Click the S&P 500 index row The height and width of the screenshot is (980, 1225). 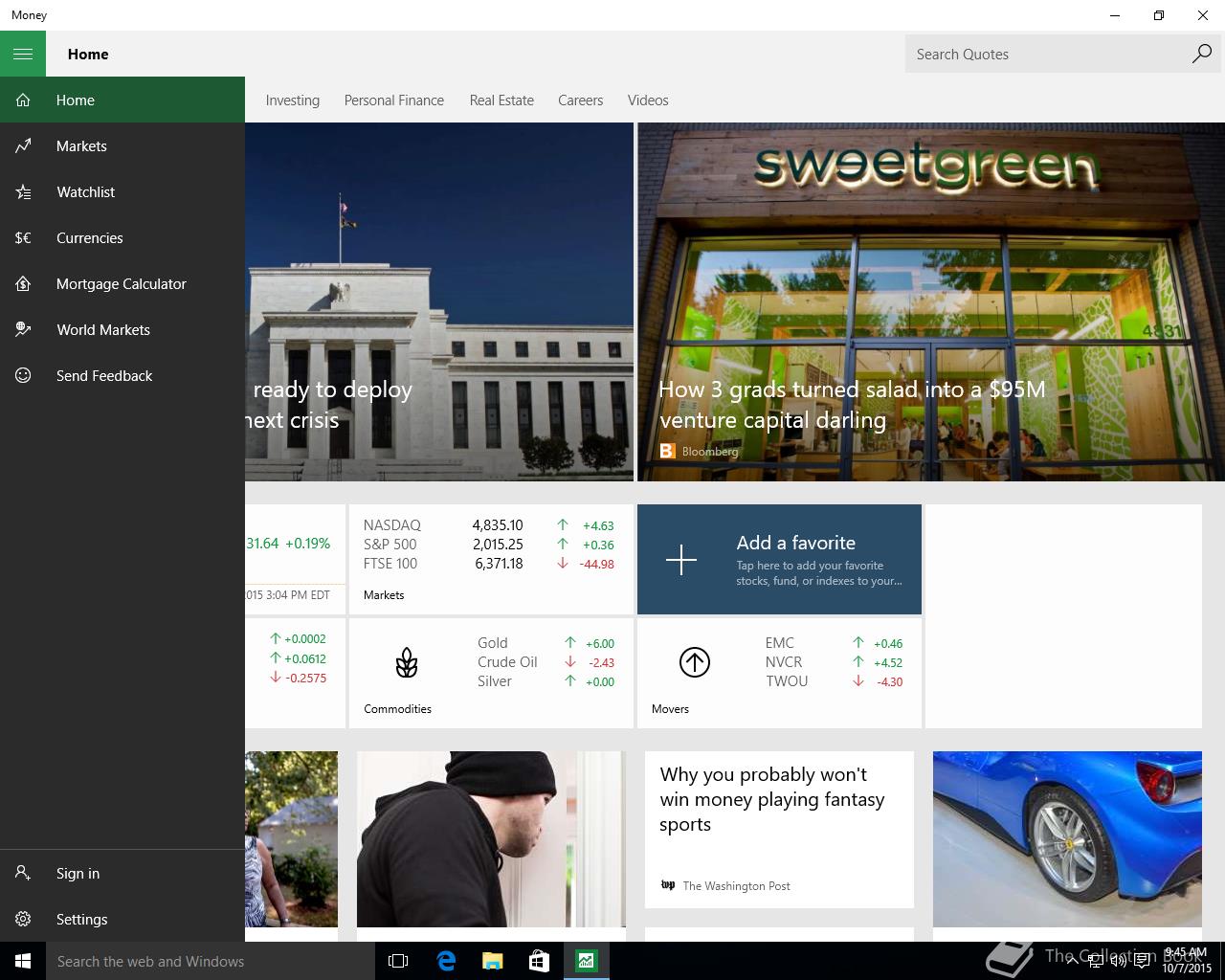point(489,544)
